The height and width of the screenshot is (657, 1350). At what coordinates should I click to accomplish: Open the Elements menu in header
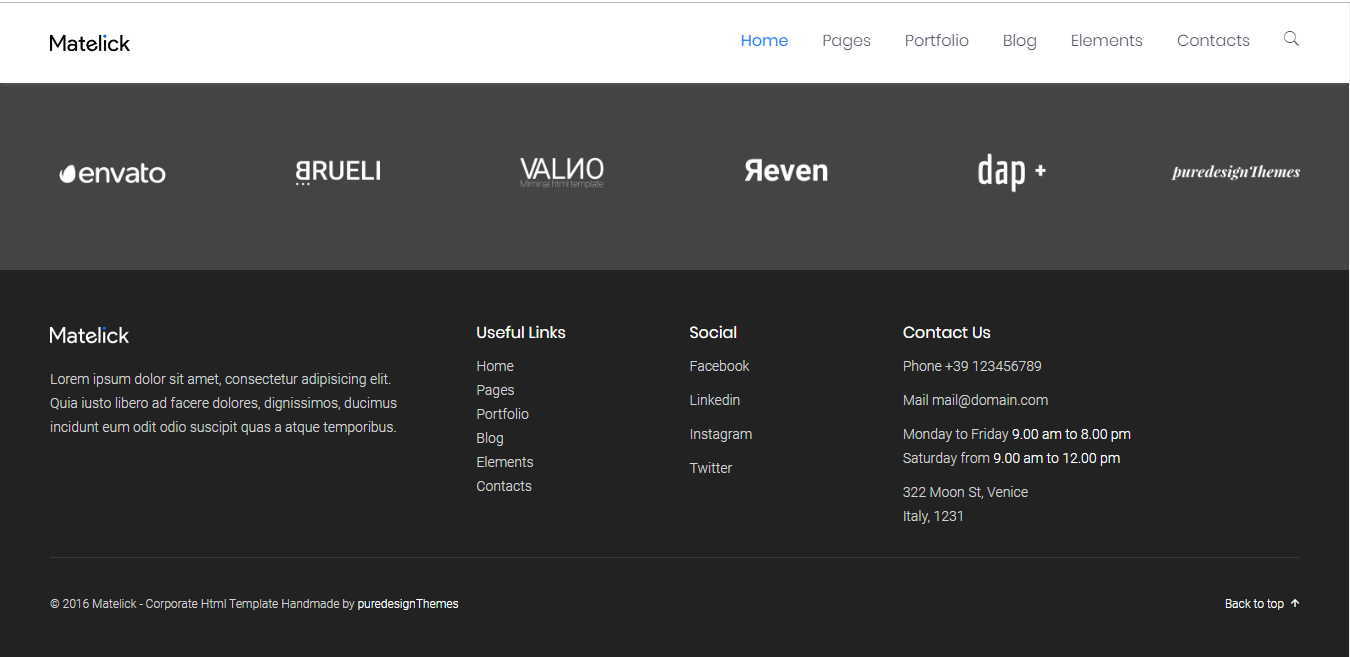pos(1106,41)
